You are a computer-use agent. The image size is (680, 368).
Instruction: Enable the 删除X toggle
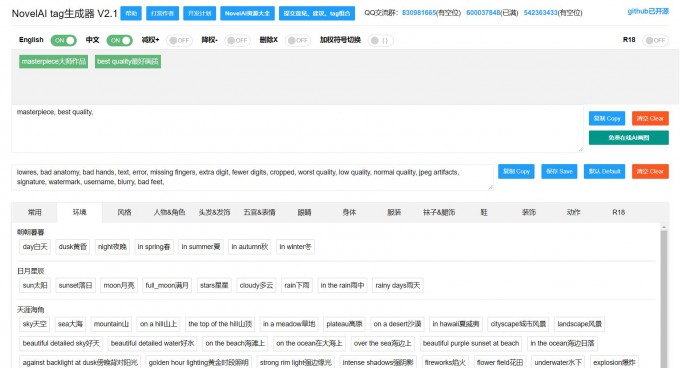298,40
